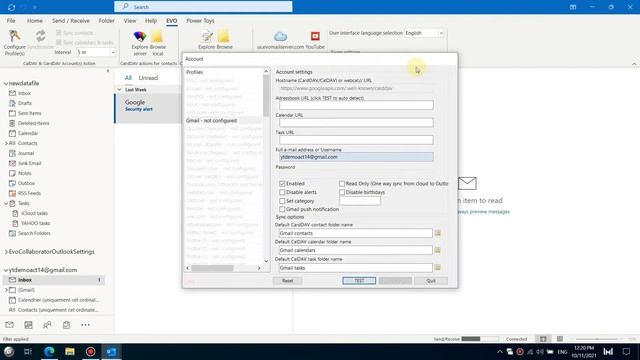Switch to People view in navigation bar
This screenshot has width=640, height=360.
[x=47, y=325]
